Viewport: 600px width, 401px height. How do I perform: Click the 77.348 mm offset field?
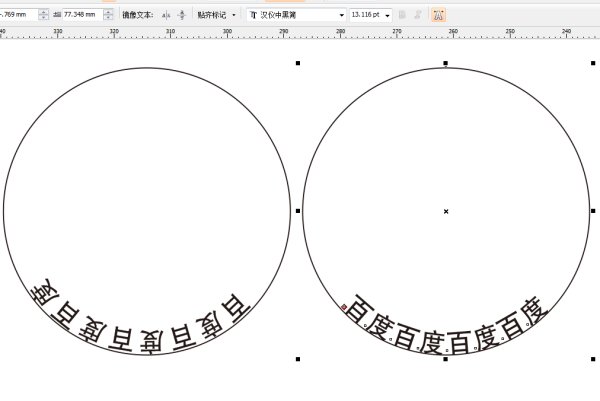[x=82, y=15]
